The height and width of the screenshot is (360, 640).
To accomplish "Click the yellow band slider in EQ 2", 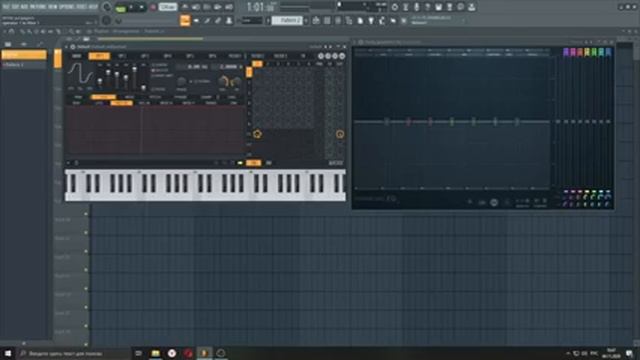I will click(x=587, y=121).
